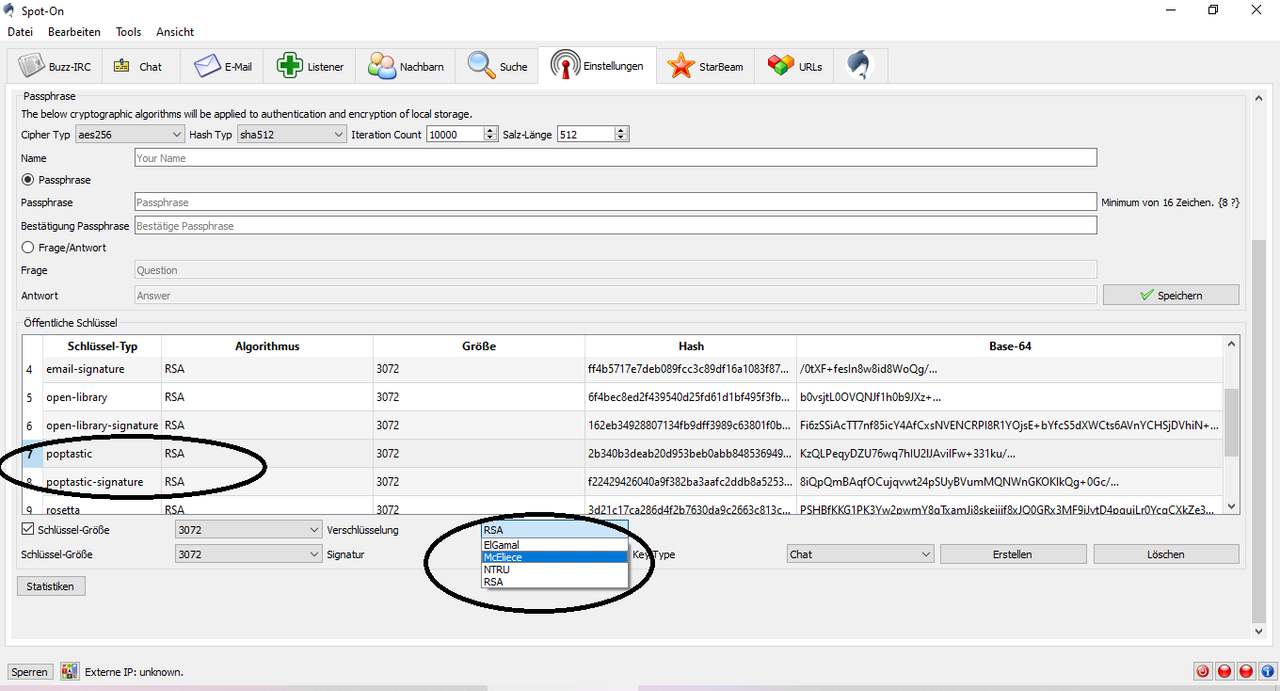The width and height of the screenshot is (1280, 691).
Task: Click the Schlüssel-Typ column header
Action: click(101, 346)
